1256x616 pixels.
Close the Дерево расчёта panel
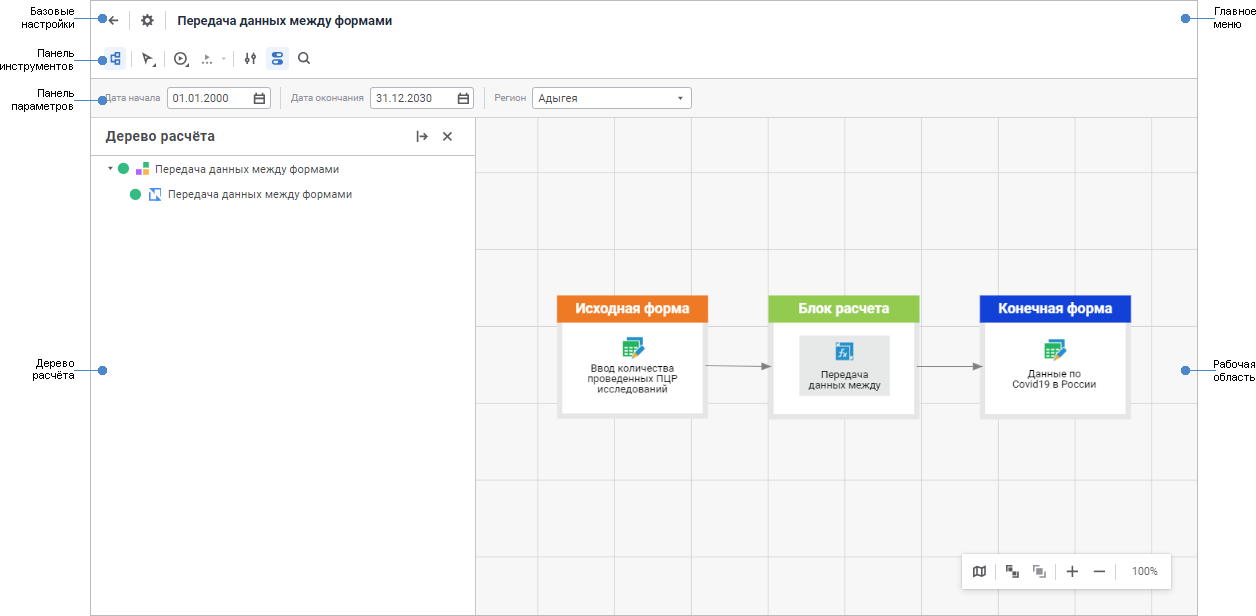[447, 137]
